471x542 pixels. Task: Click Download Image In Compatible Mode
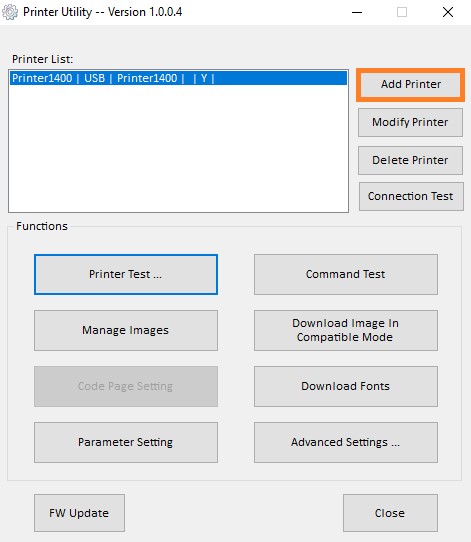(x=346, y=330)
